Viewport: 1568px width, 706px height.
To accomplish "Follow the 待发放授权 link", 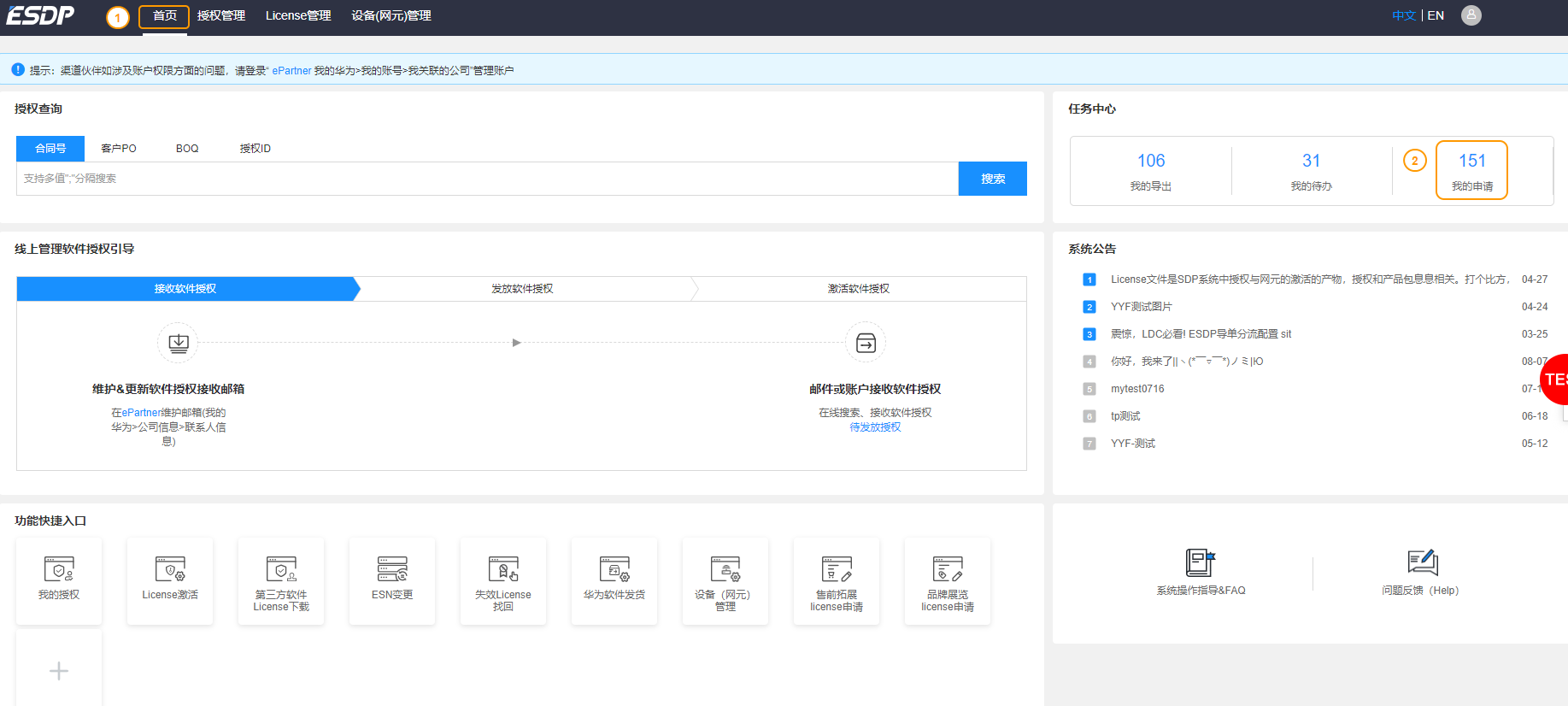I will [x=875, y=427].
